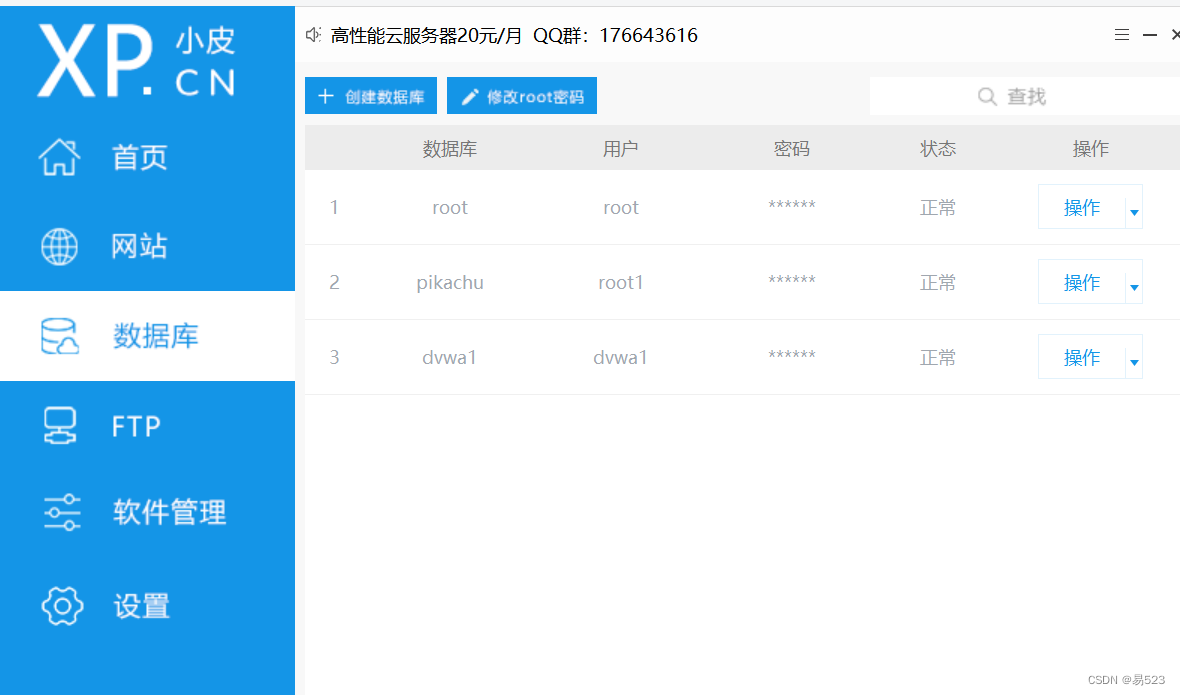Mute the announcement via the speaker icon
The image size is (1180, 695).
pyautogui.click(x=312, y=33)
